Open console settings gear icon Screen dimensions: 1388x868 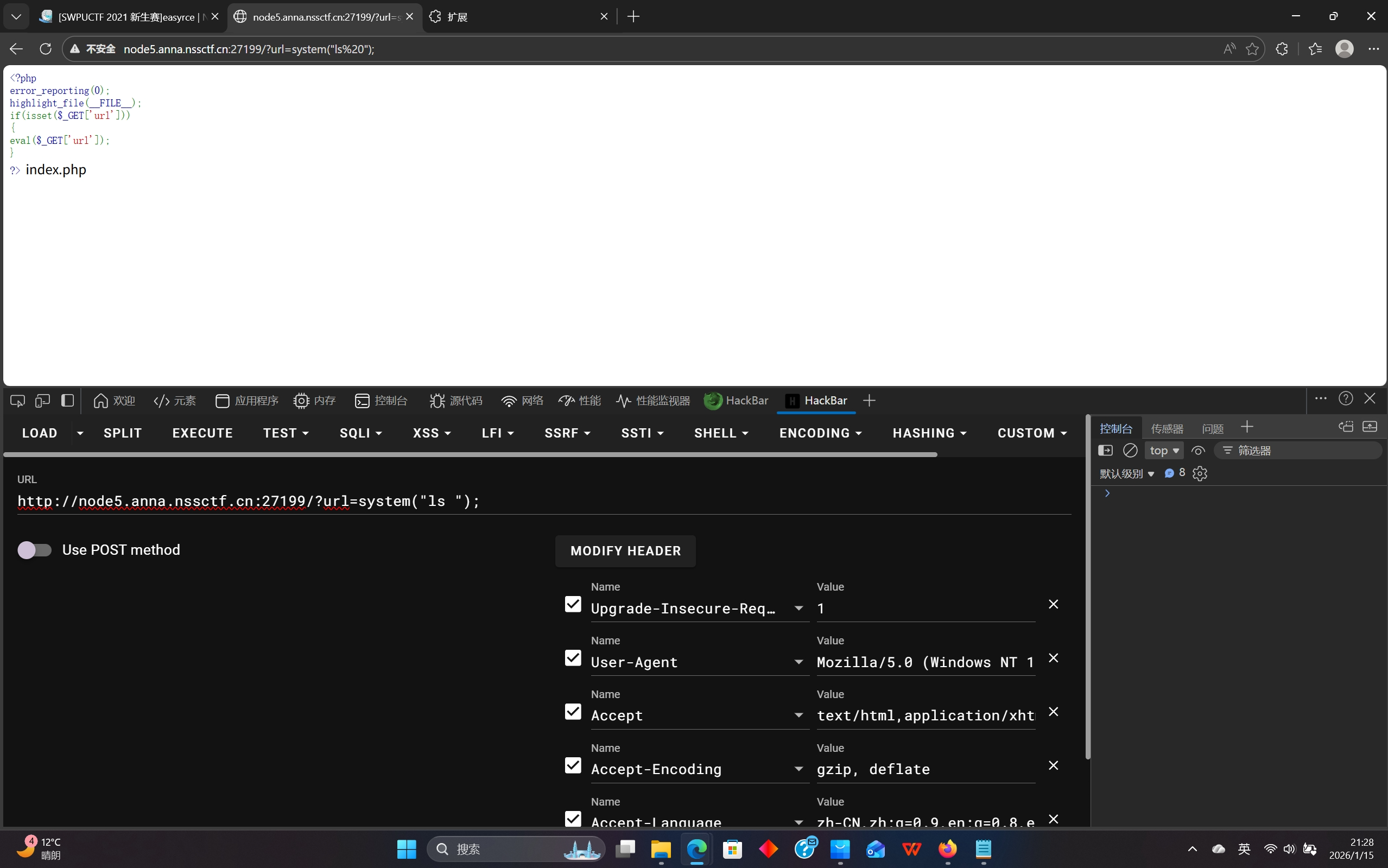coord(1200,473)
